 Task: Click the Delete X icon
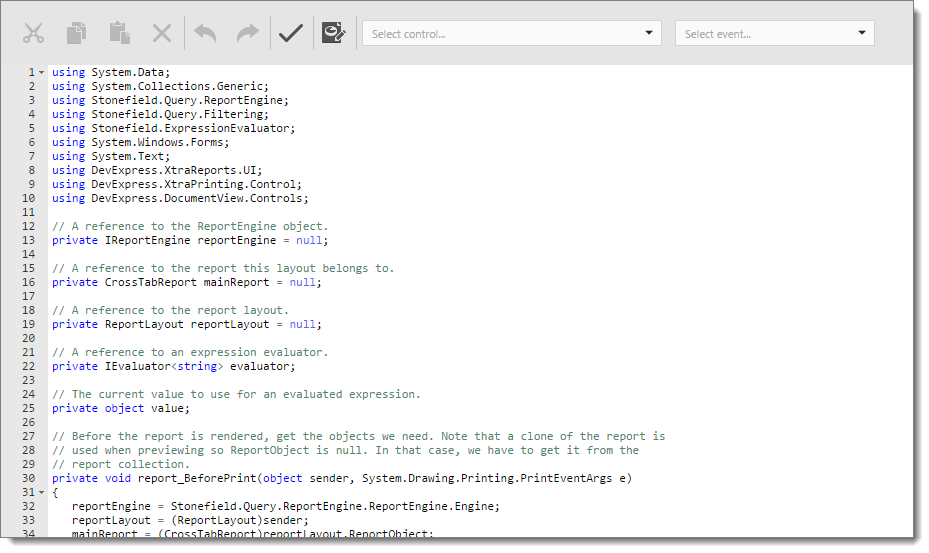coord(162,33)
